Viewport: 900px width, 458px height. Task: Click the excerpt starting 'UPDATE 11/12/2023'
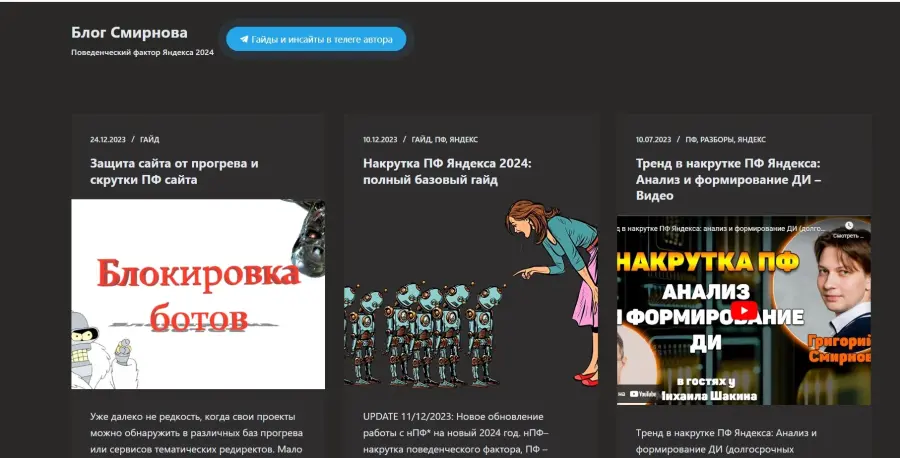tap(456, 433)
